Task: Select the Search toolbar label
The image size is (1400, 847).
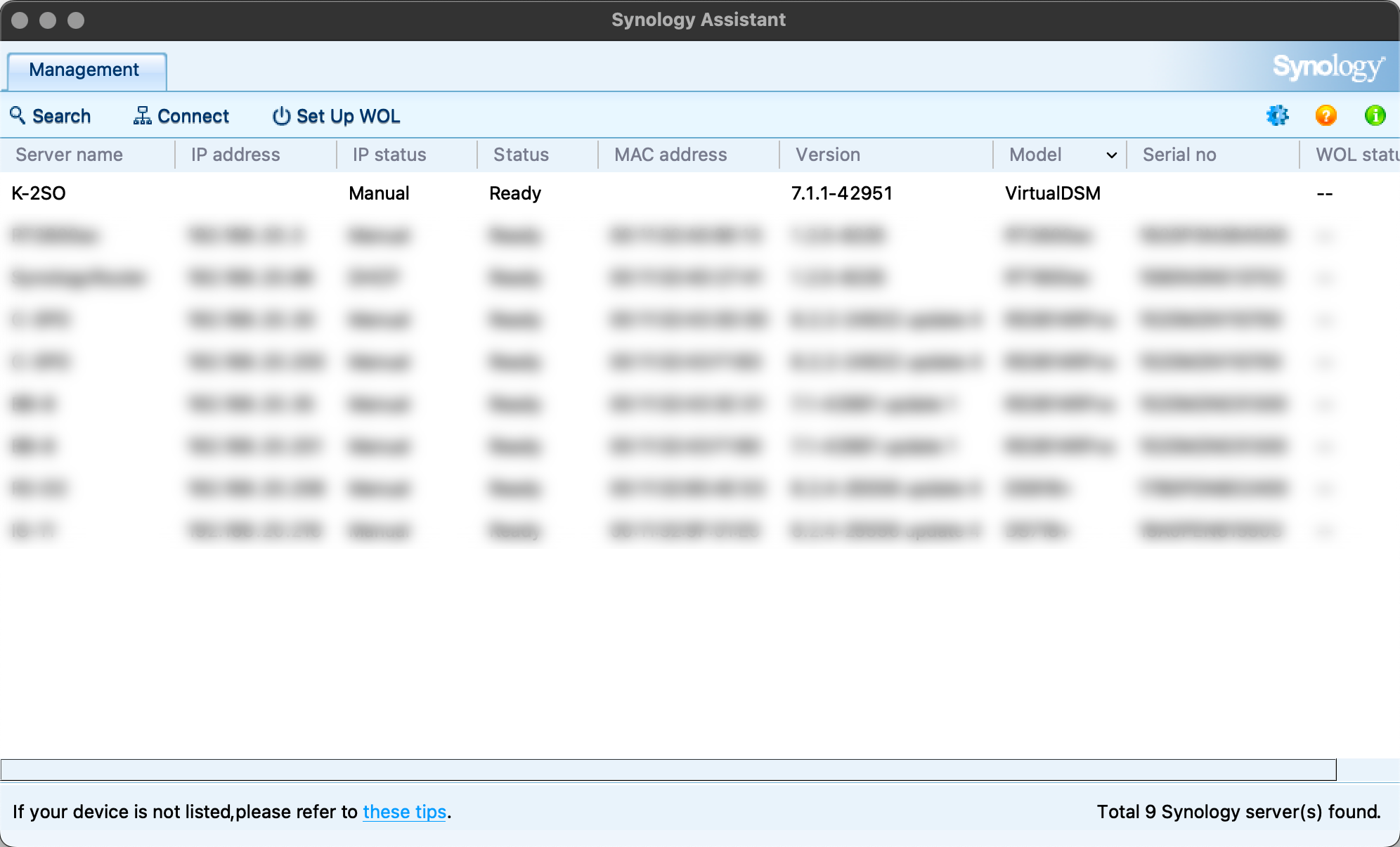Action: point(61,115)
